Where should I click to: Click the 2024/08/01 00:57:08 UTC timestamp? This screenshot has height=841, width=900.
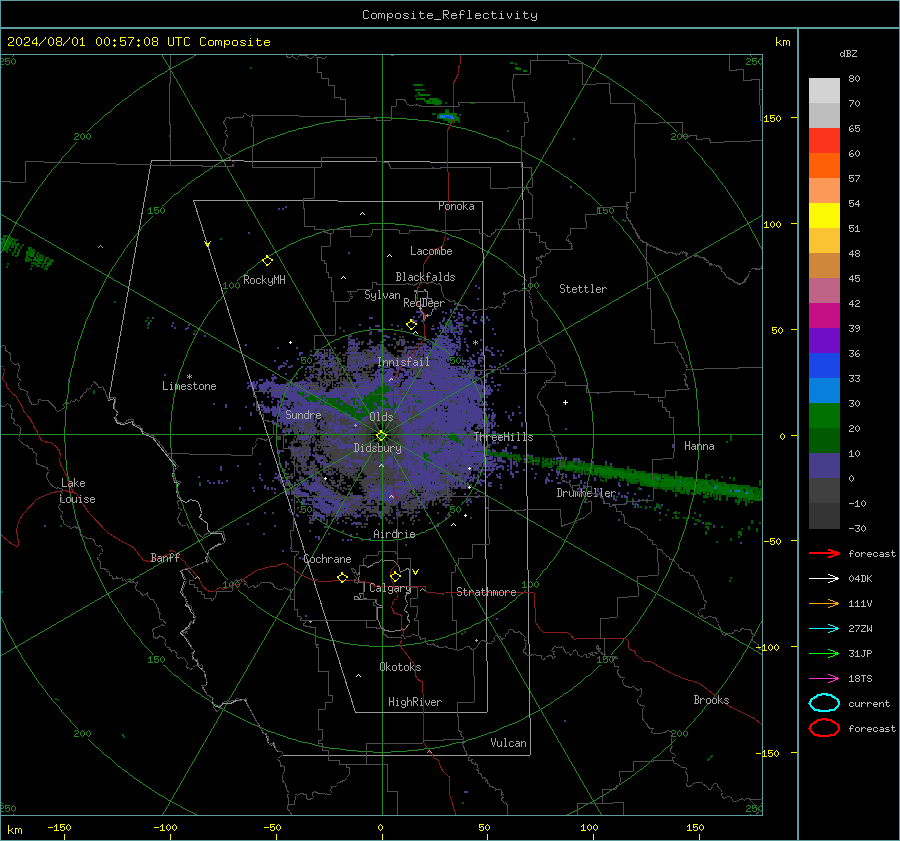coord(138,42)
